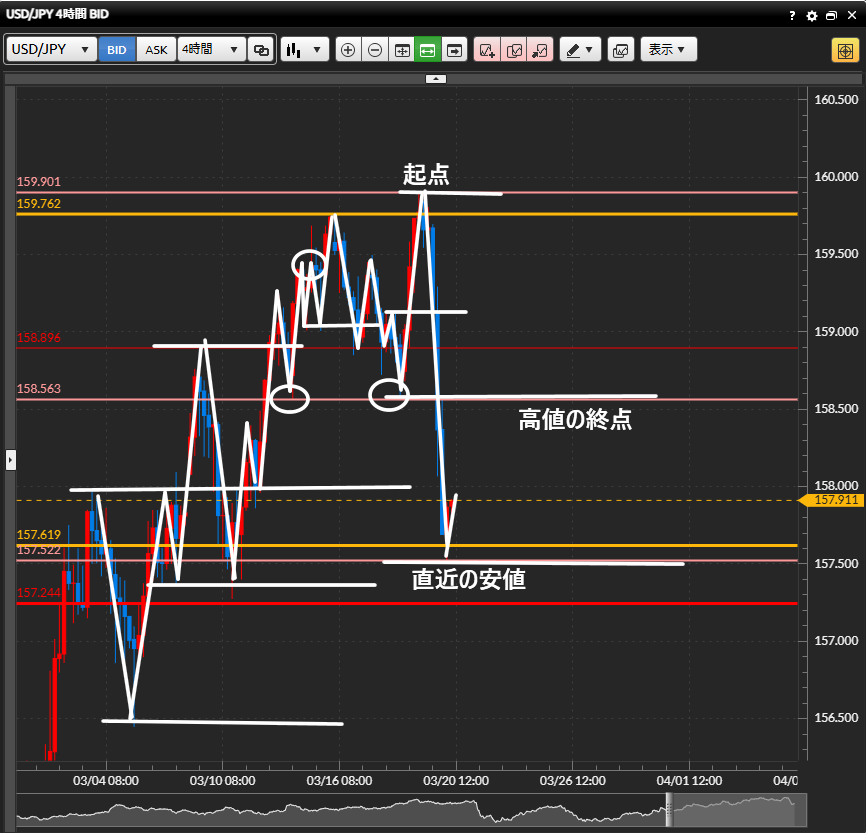866x833 pixels.
Task: Open the chart type candlestick dropdown
Action: [305, 50]
